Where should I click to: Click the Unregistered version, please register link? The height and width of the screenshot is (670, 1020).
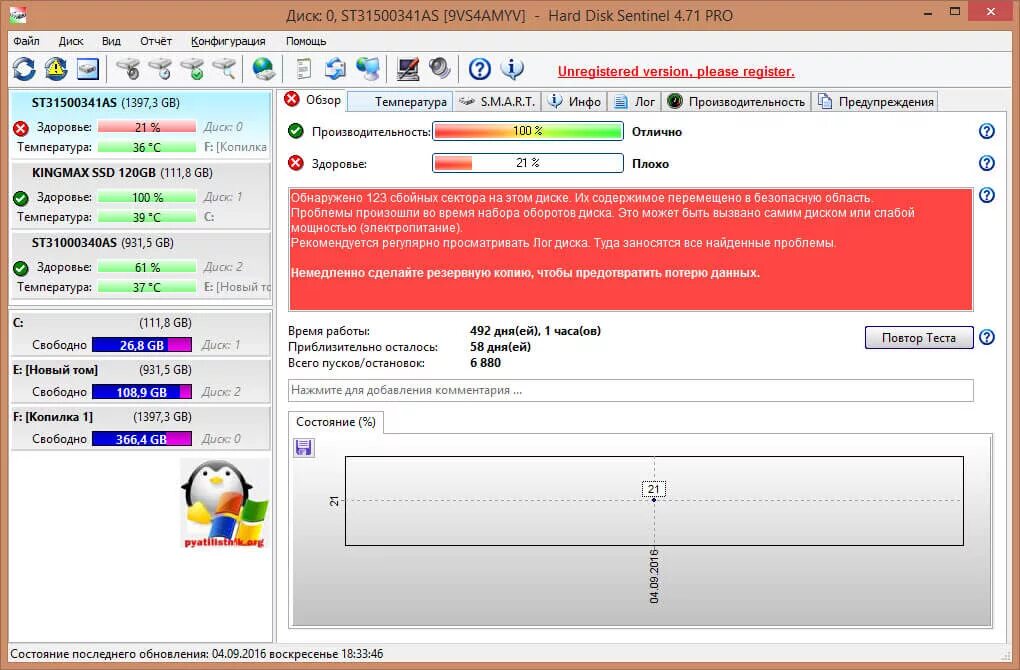676,72
